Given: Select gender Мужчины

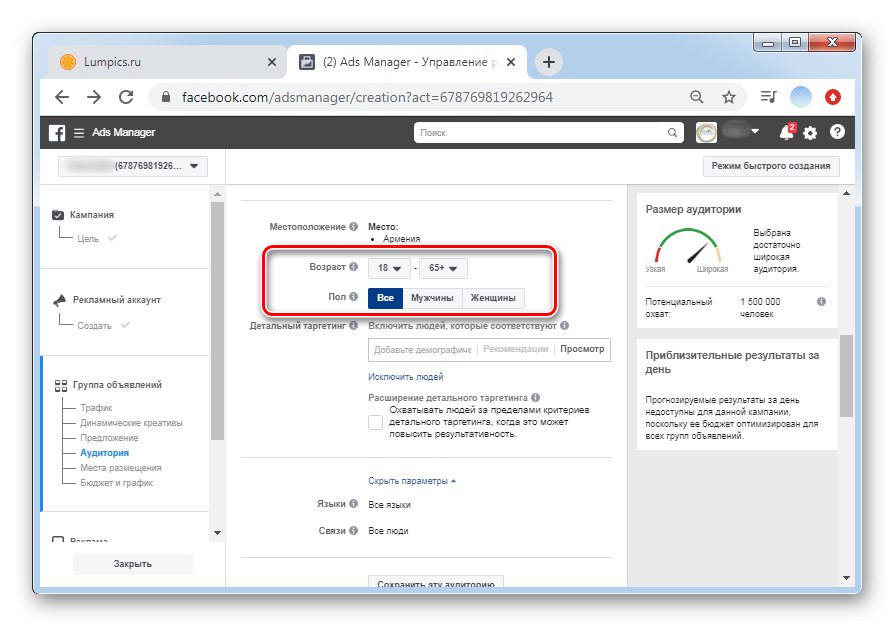Looking at the screenshot, I should point(432,298).
